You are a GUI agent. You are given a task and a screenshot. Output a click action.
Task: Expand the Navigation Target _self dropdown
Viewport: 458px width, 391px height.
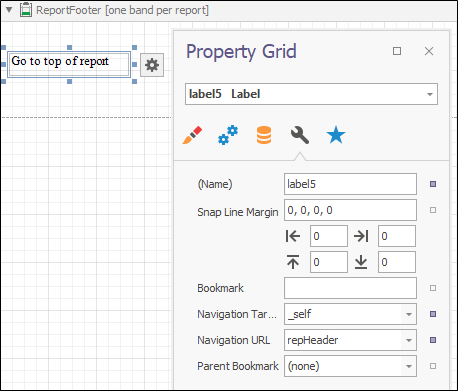[x=409, y=314]
